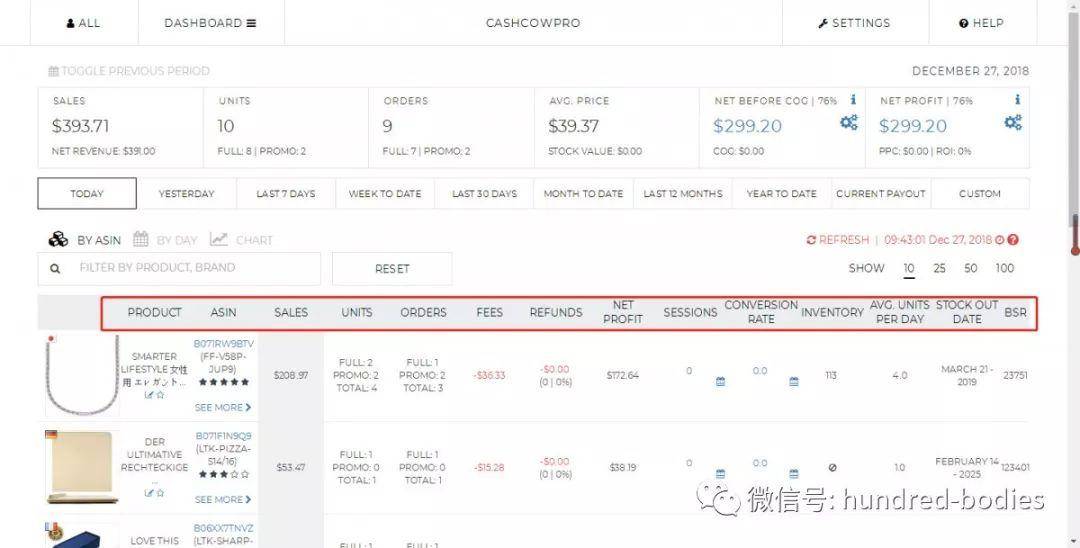Click edit icon under Smarter Lifestyle product
The height and width of the screenshot is (548, 1080).
point(149,395)
